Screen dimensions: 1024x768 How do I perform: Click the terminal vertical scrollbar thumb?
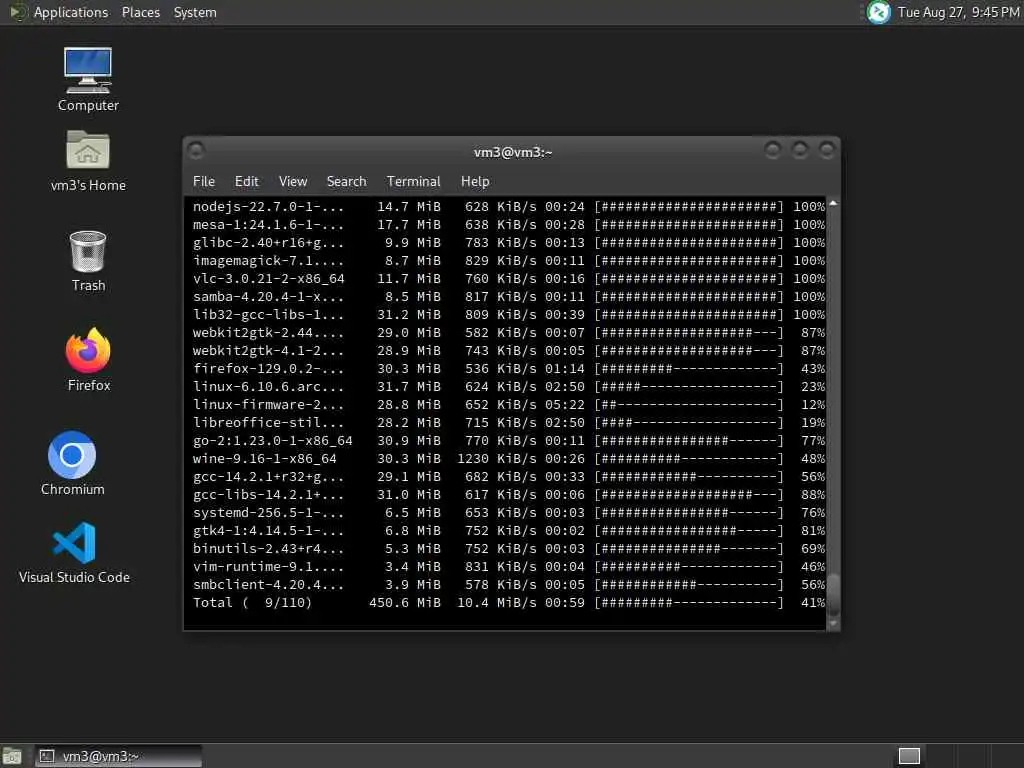pyautogui.click(x=833, y=595)
